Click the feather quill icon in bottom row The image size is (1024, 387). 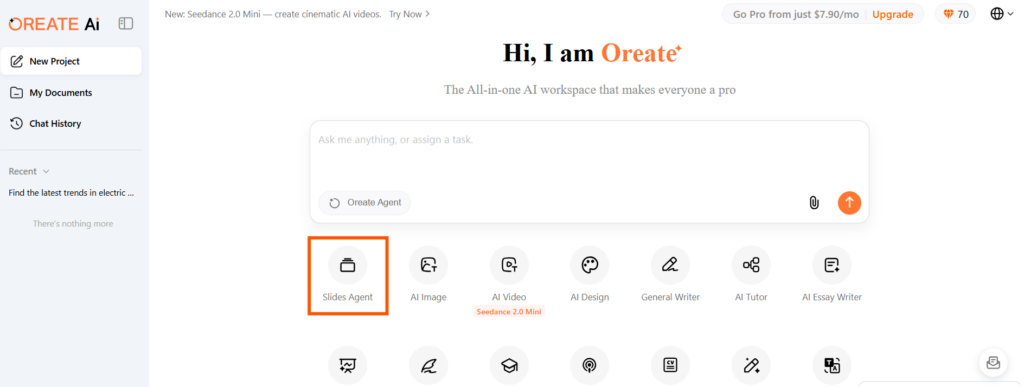click(428, 365)
